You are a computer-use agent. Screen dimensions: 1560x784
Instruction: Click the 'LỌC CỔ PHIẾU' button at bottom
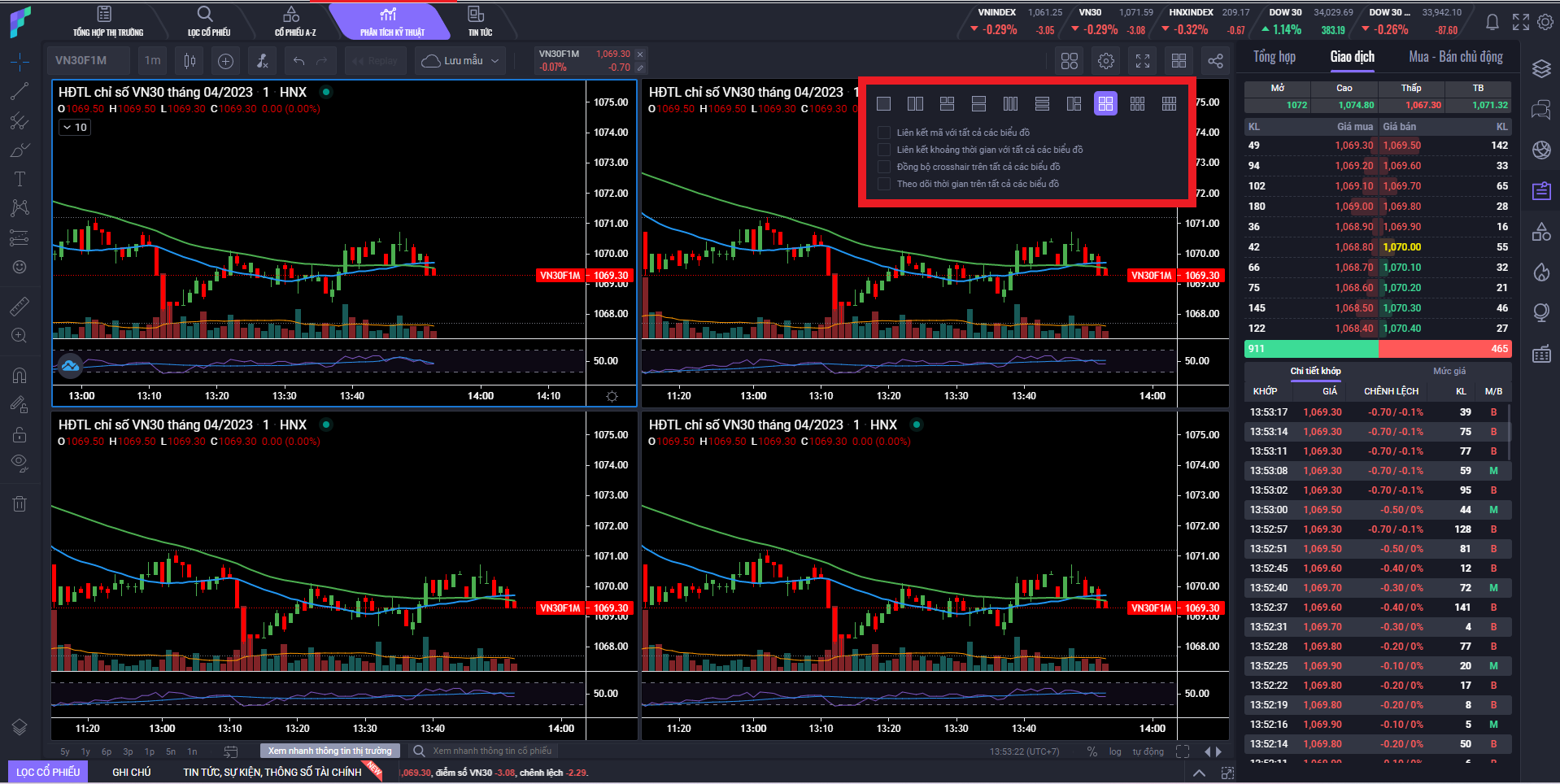[48, 772]
